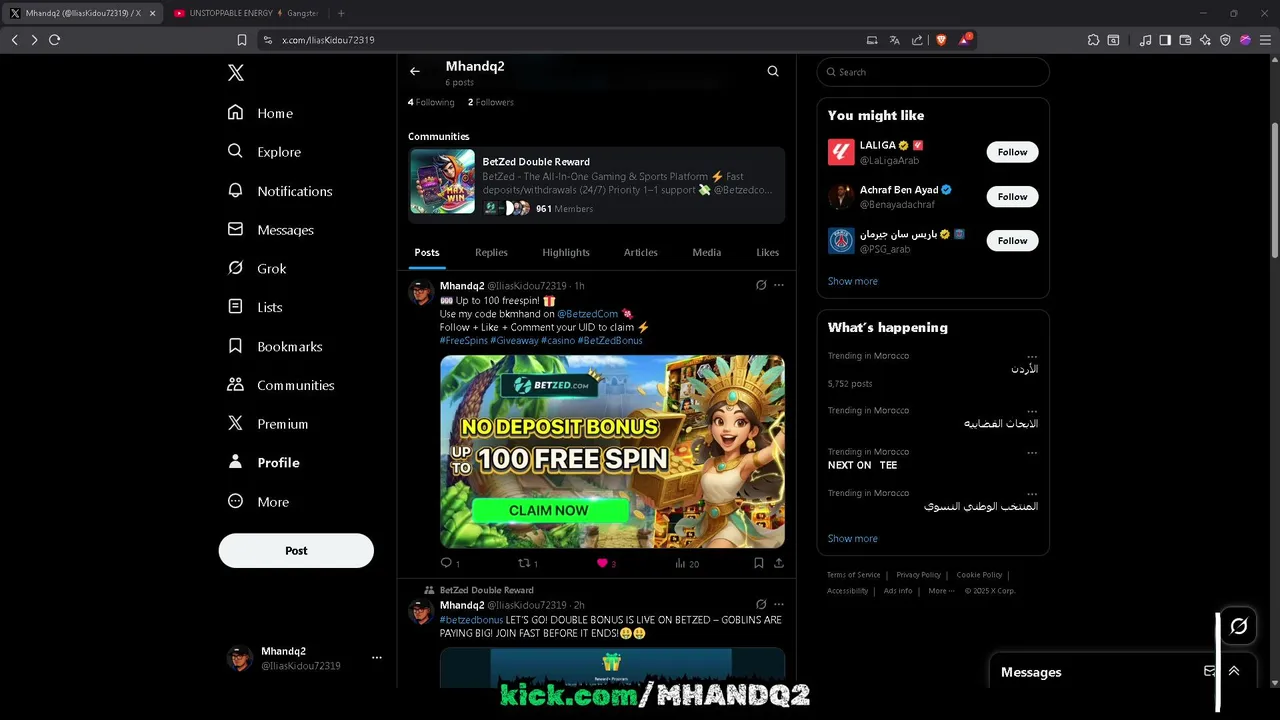
Task: Click the X Search input field
Action: pyautogui.click(x=933, y=72)
